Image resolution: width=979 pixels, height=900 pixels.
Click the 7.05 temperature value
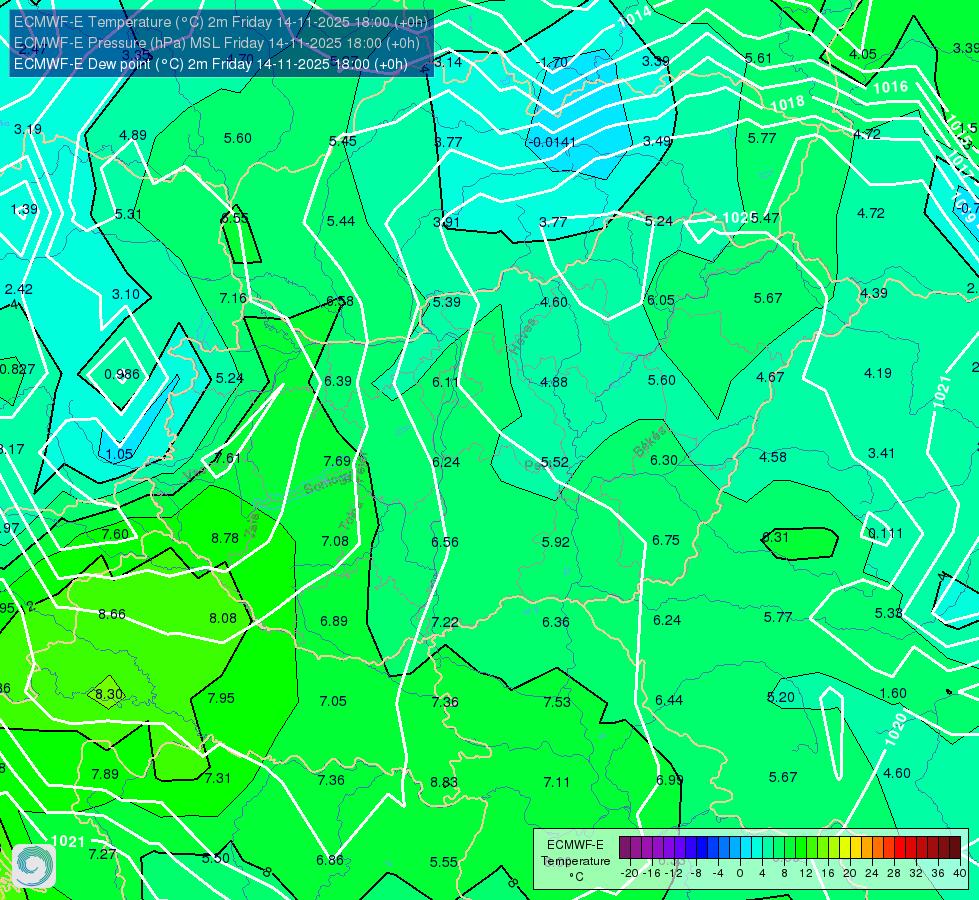pyautogui.click(x=333, y=701)
